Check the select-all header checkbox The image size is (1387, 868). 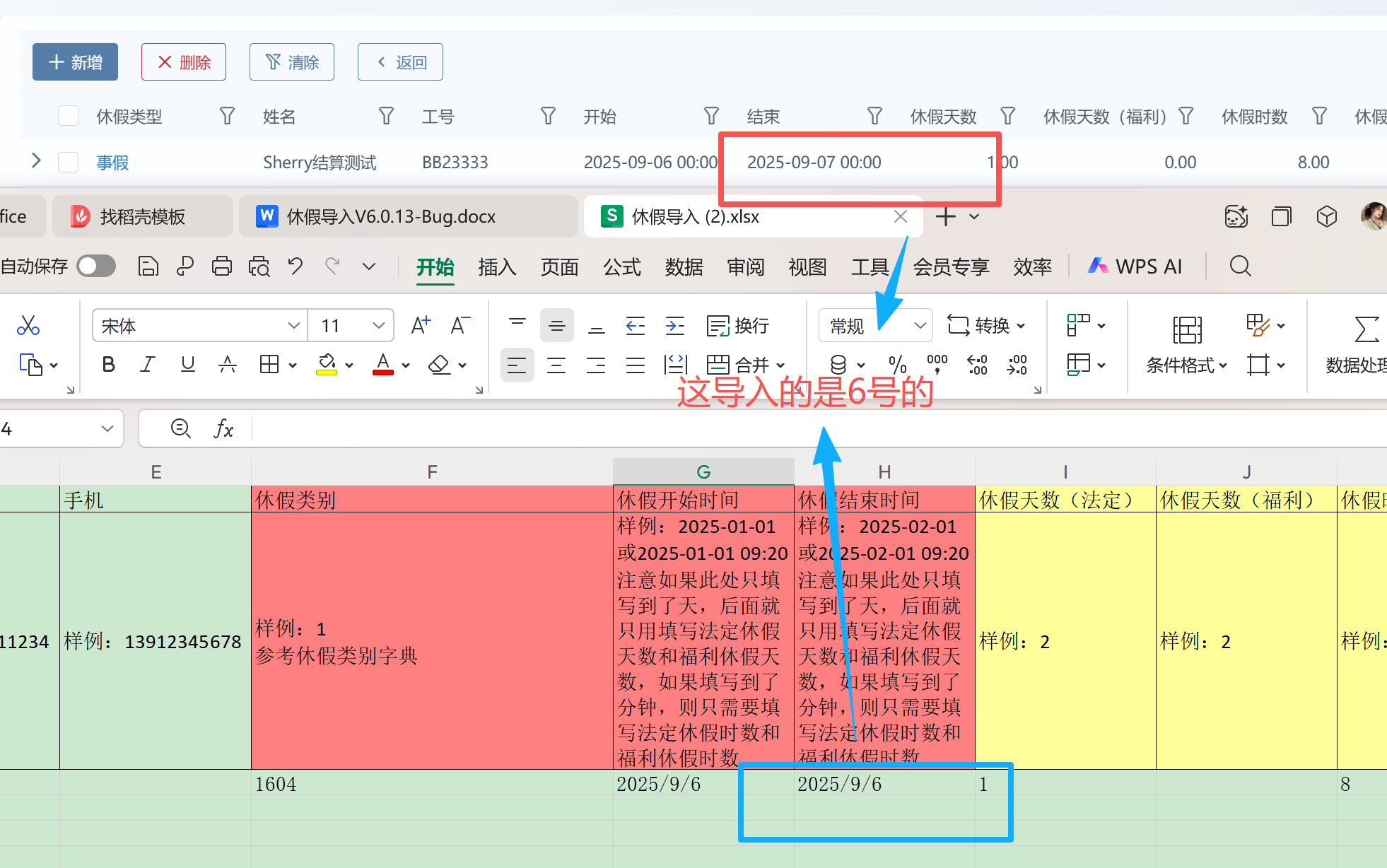point(68,116)
